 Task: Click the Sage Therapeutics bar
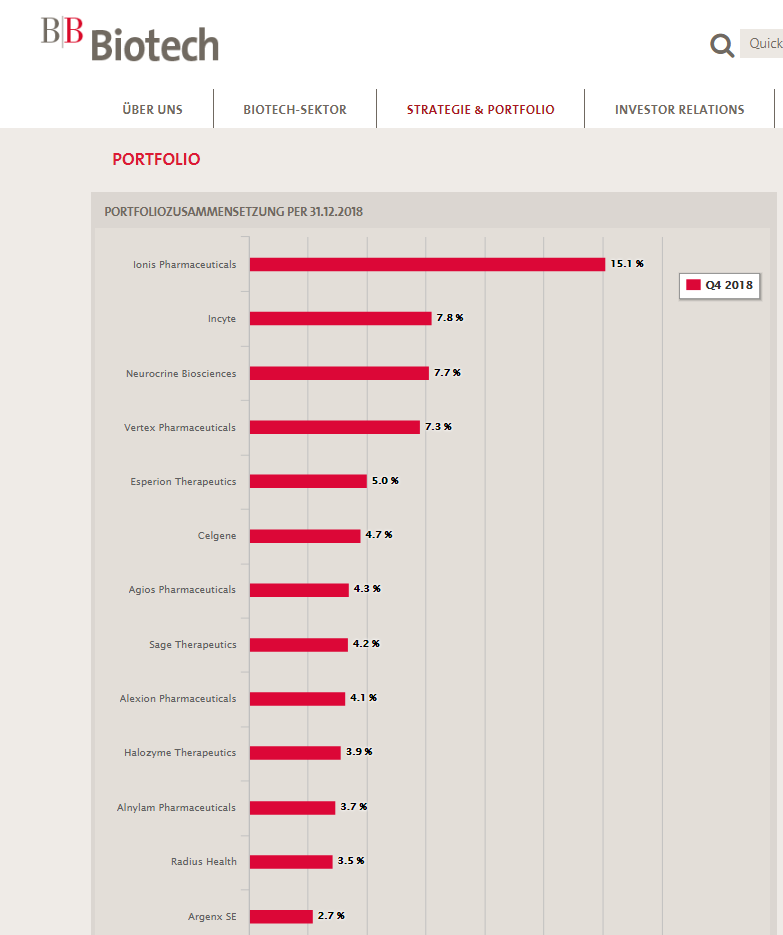tap(299, 645)
